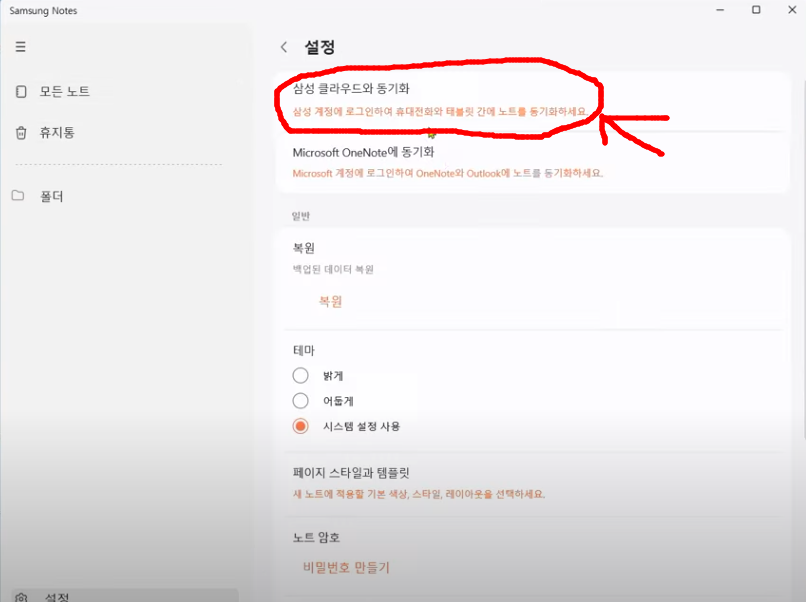The height and width of the screenshot is (602, 806).
Task: Minimize the Samsung Notes window
Action: click(x=720, y=10)
